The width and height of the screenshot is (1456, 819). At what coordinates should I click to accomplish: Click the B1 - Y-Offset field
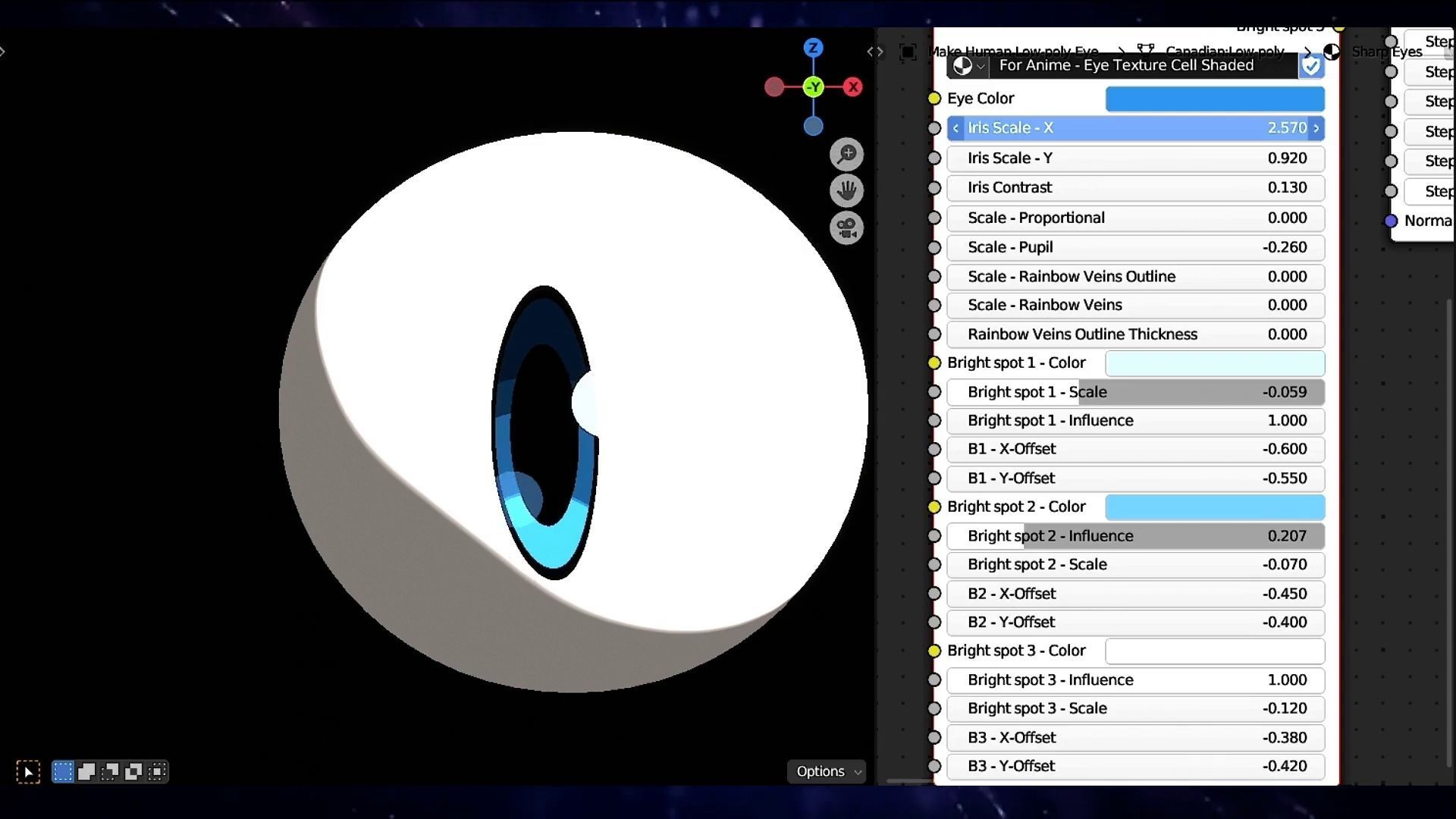[x=1135, y=479]
